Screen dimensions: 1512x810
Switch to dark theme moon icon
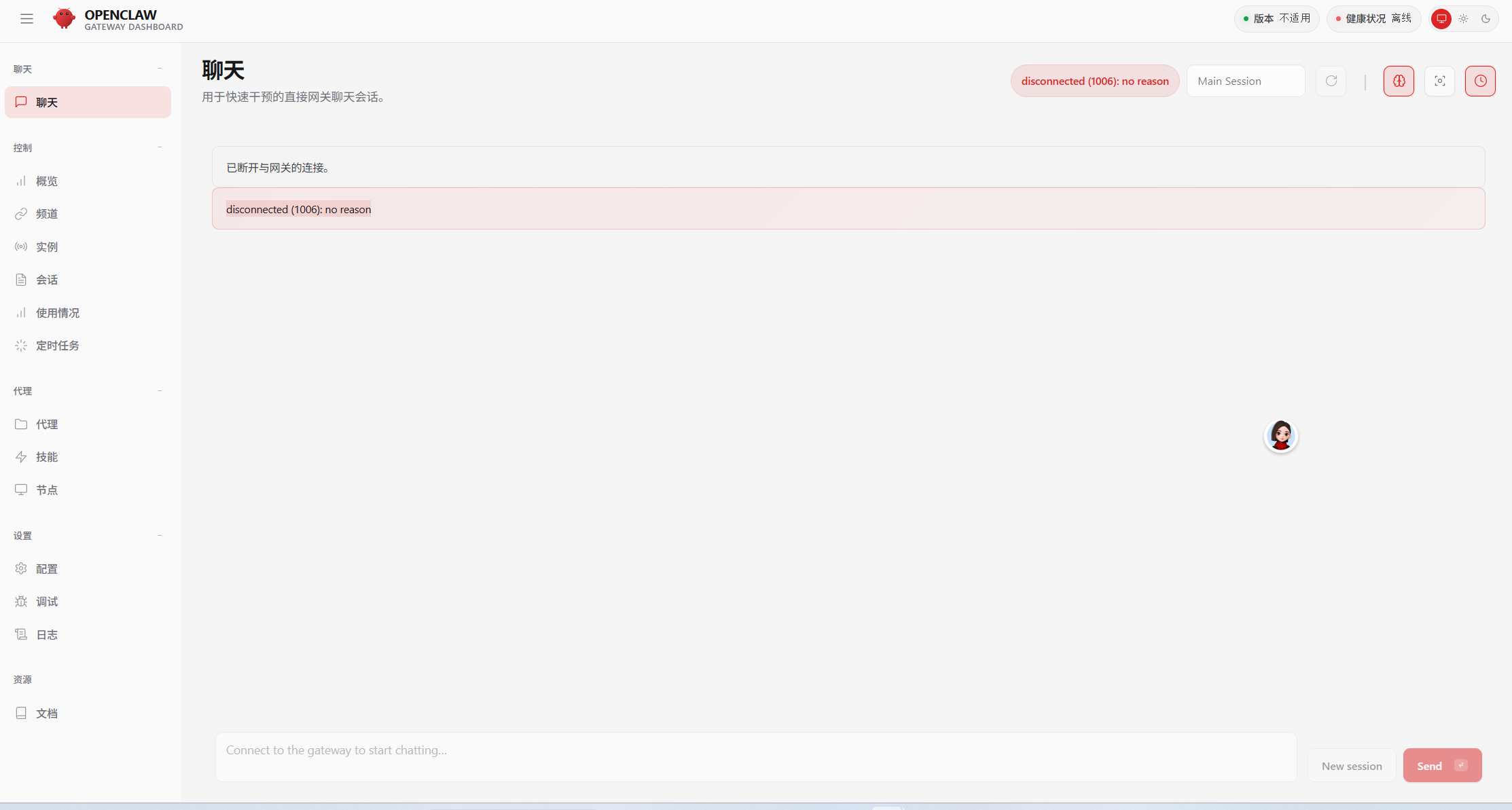coord(1486,19)
